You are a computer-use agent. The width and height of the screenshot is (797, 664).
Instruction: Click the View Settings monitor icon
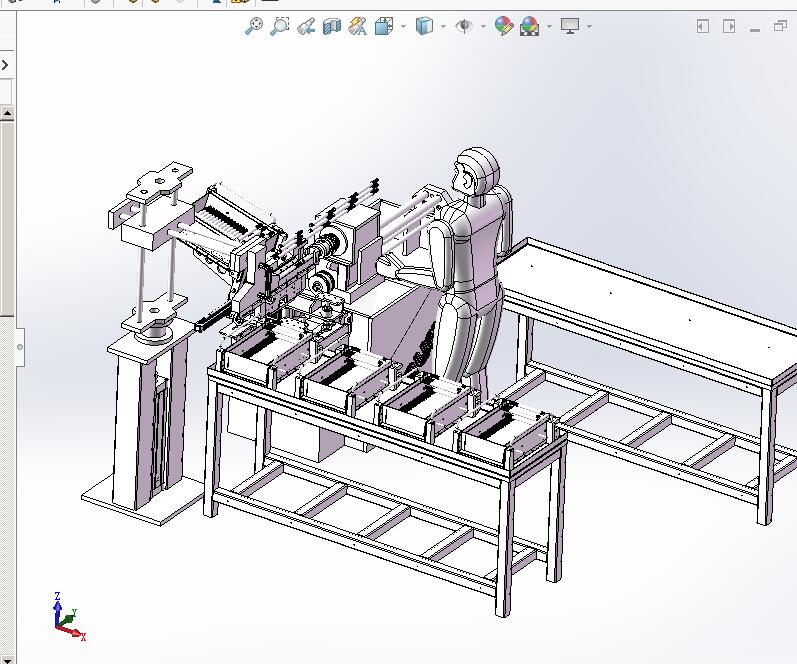coord(570,26)
